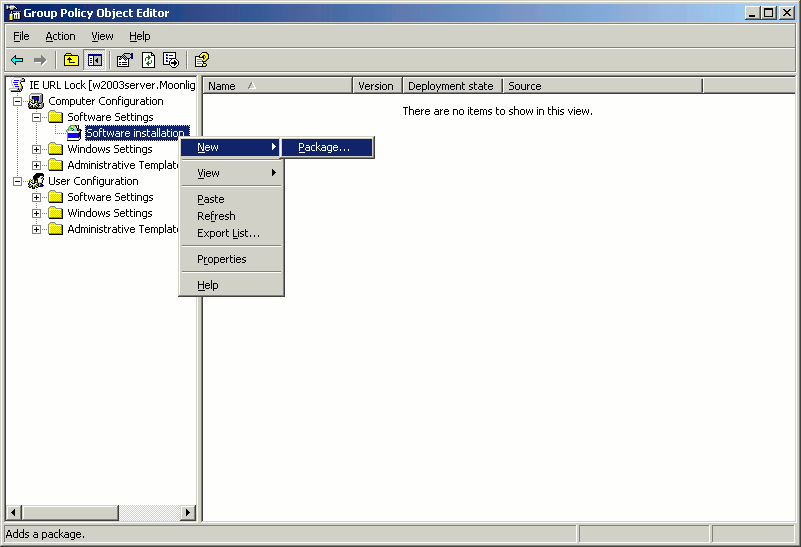Viewport: 801px width, 547px height.
Task: Select IE URL Lock root node label
Action: tap(112, 85)
